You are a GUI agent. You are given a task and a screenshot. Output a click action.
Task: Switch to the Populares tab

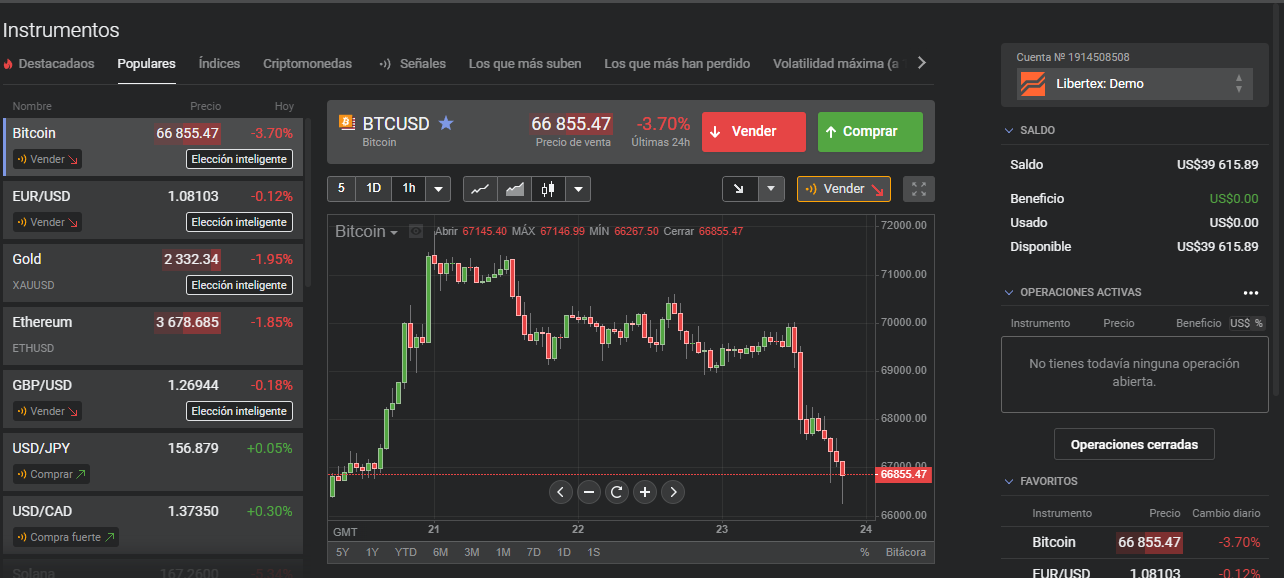click(146, 64)
